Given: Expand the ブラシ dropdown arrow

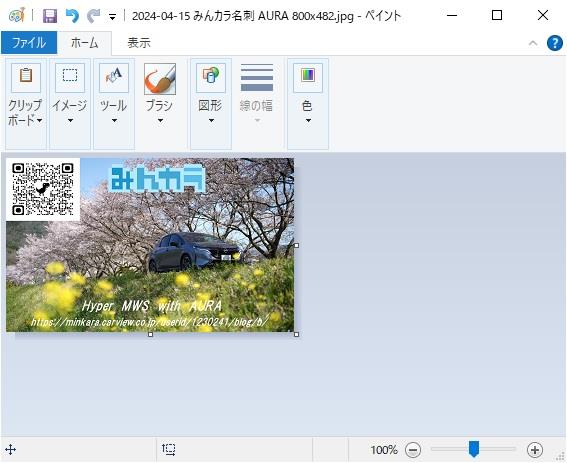Looking at the screenshot, I should click(x=160, y=120).
